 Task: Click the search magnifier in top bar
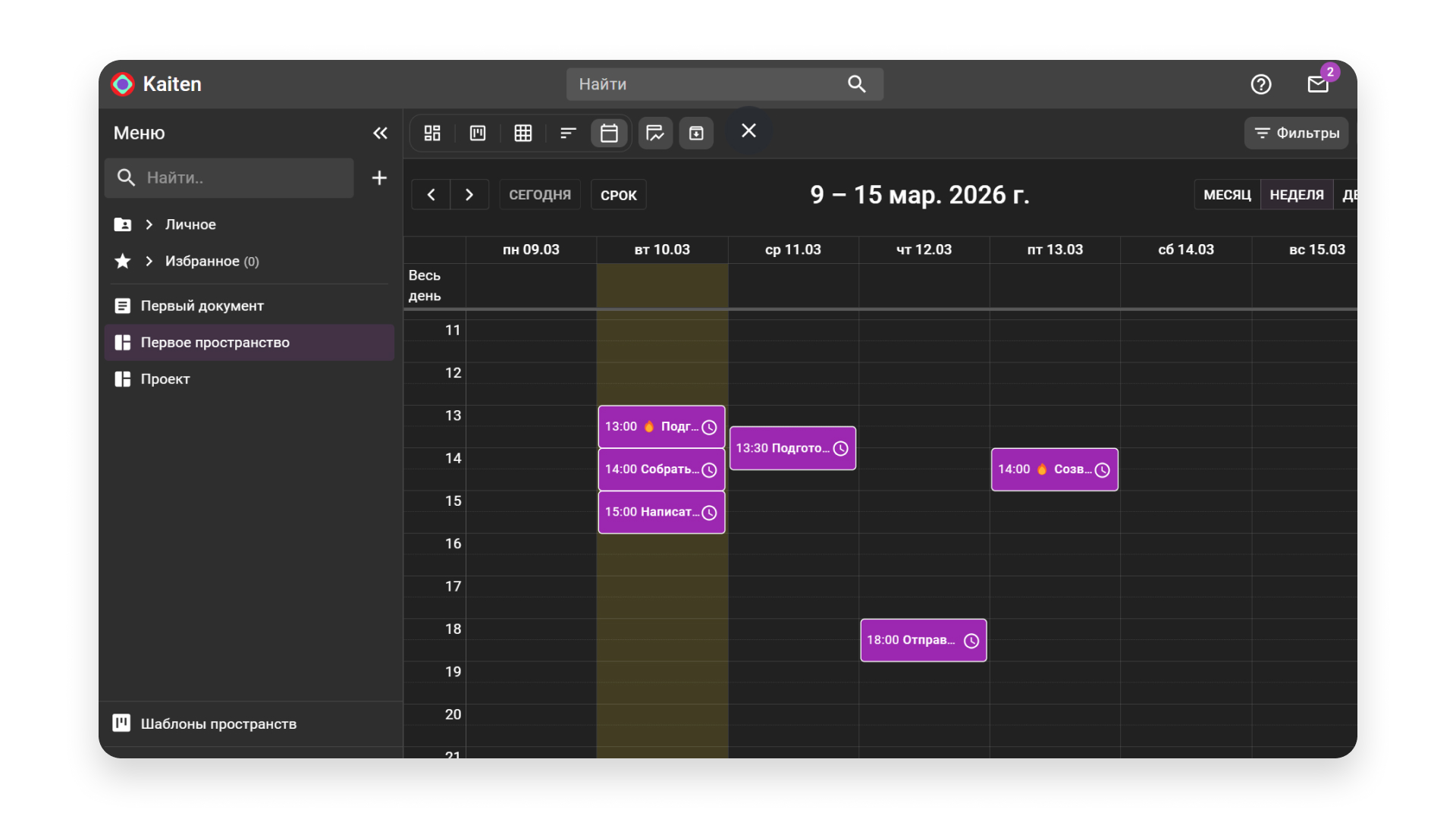pos(857,84)
